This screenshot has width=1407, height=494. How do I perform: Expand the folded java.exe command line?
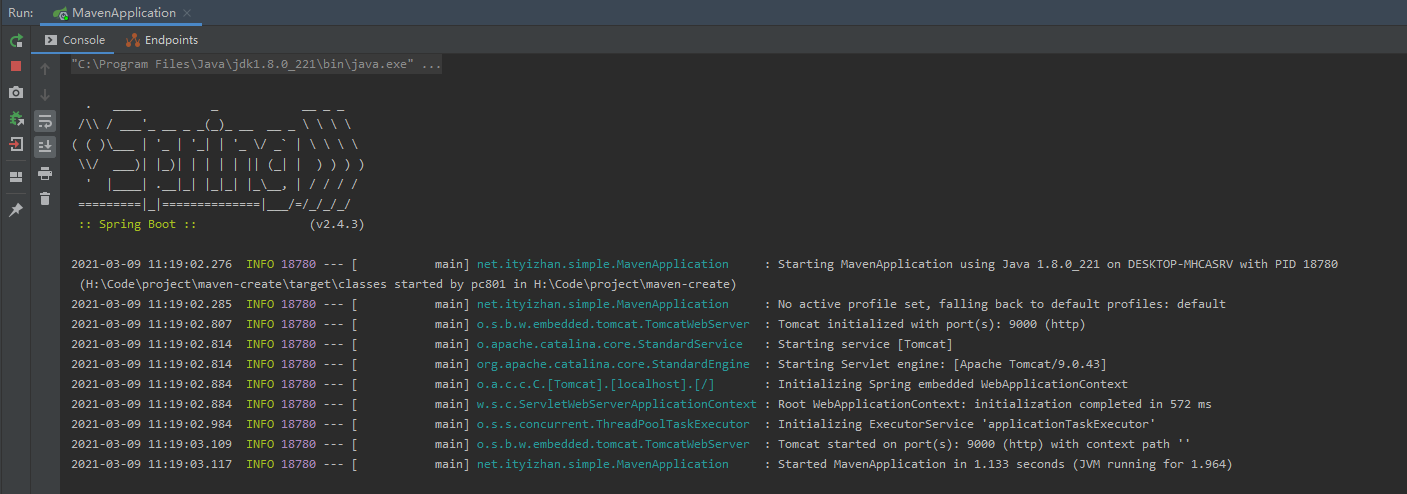256,65
